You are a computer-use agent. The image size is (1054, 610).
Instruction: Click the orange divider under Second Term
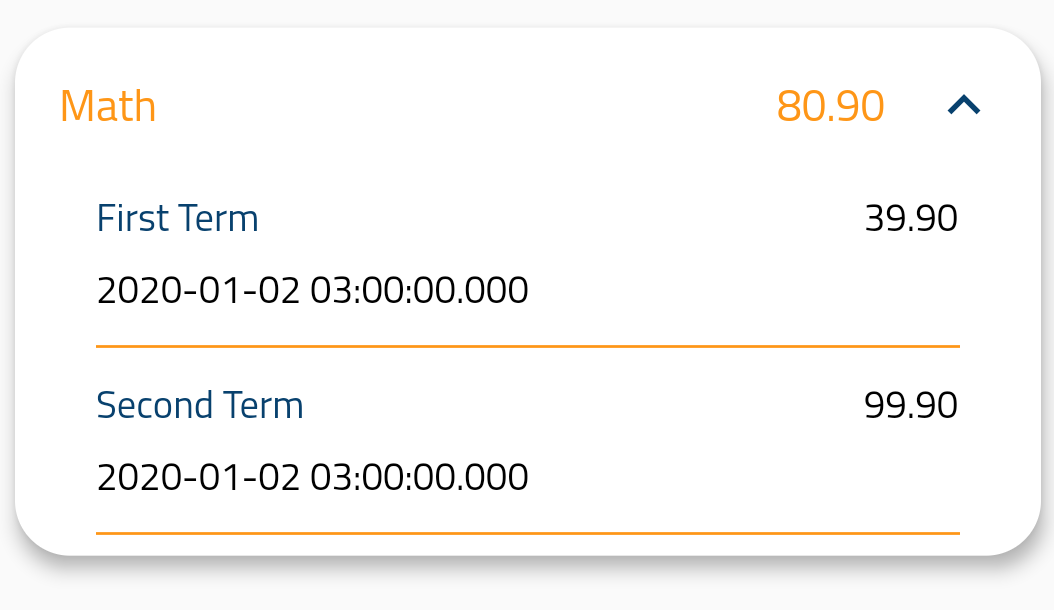click(527, 533)
